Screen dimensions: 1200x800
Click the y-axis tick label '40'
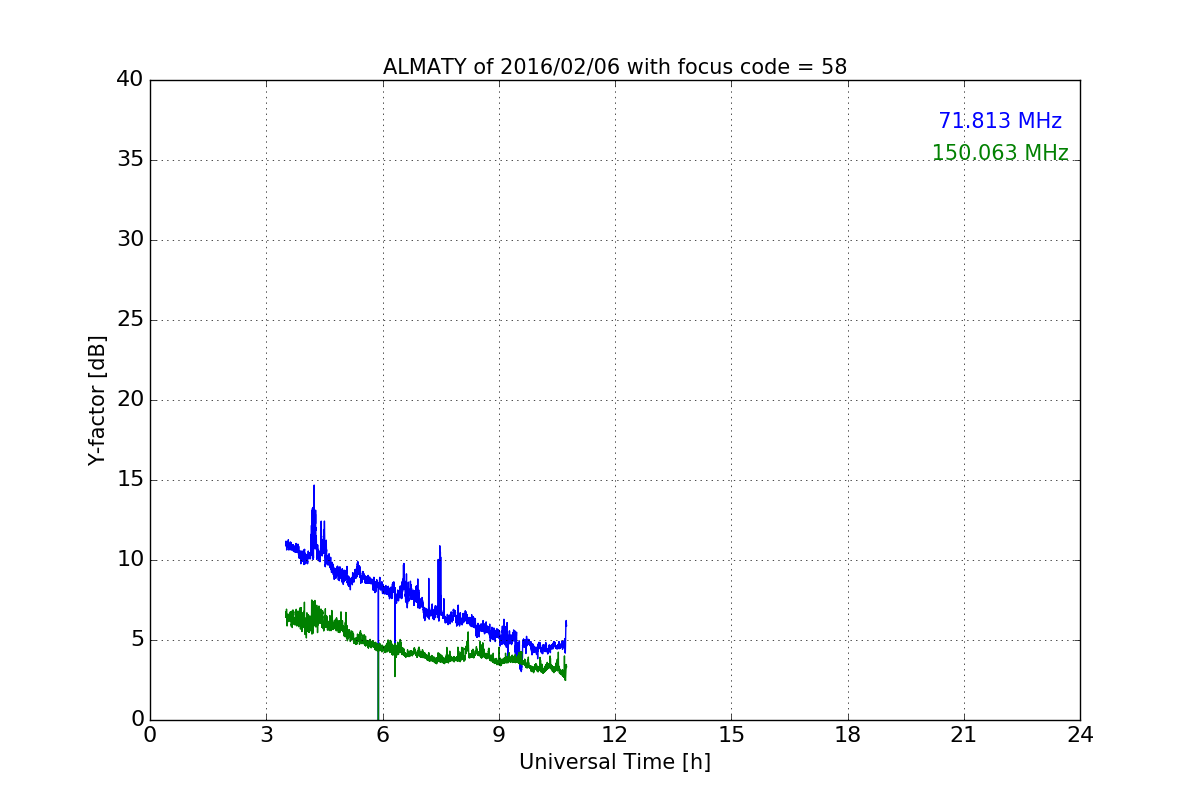(x=130, y=80)
